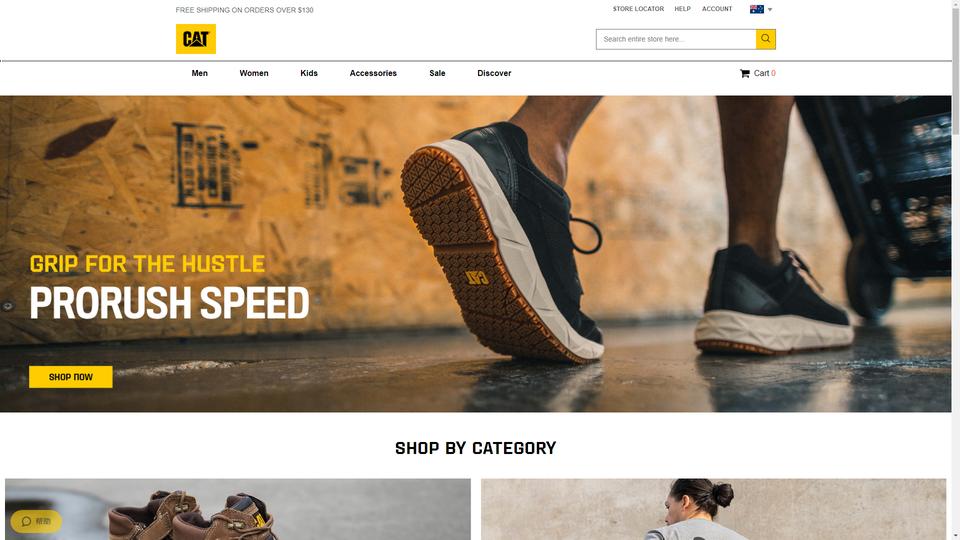Open the yellow chat help bubble
Image resolution: width=960 pixels, height=540 pixels.
(x=36, y=522)
